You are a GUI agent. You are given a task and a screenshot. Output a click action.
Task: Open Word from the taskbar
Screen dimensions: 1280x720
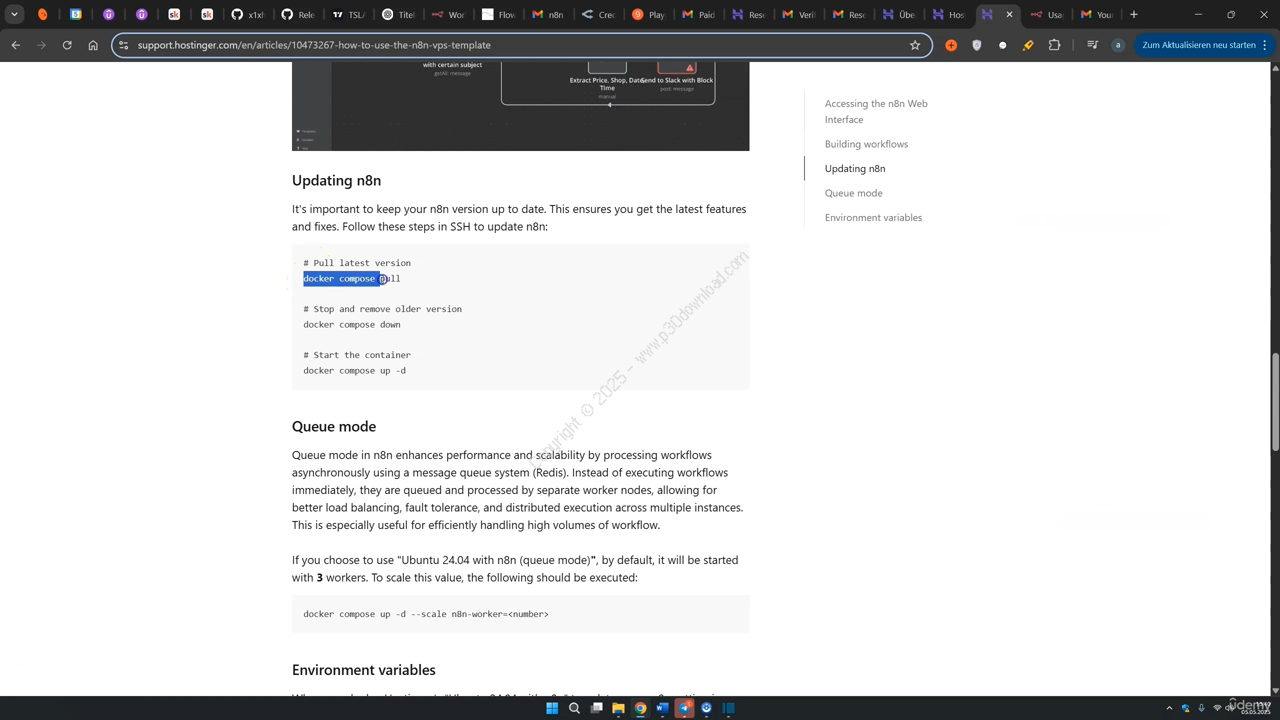662,708
